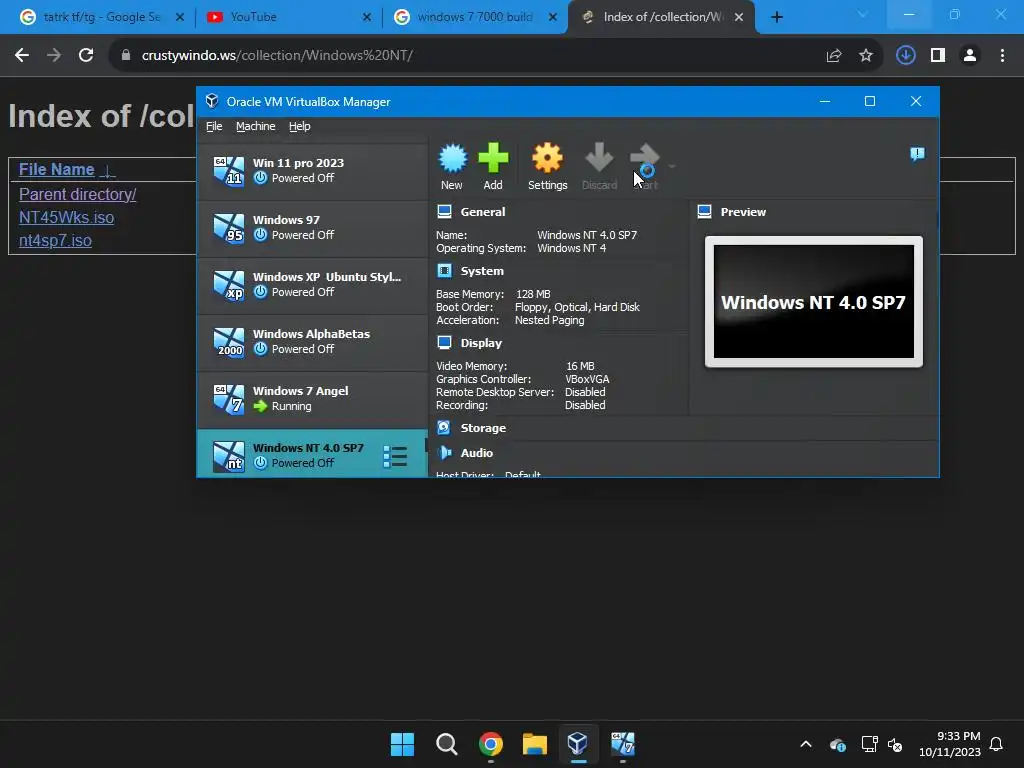This screenshot has height=768, width=1024.
Task: Click the System section chip icon
Action: coord(445,271)
